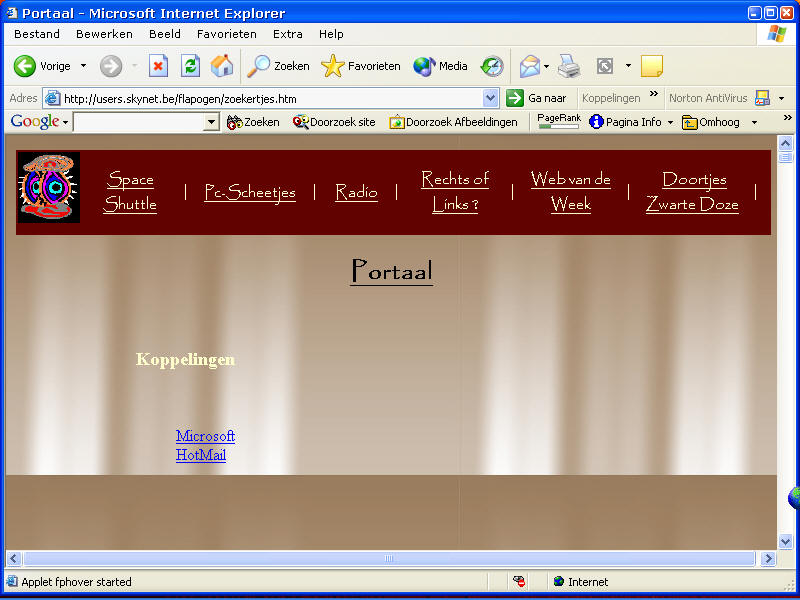This screenshot has height=600, width=800.
Task: Open the Favorieten menu
Action: (227, 34)
